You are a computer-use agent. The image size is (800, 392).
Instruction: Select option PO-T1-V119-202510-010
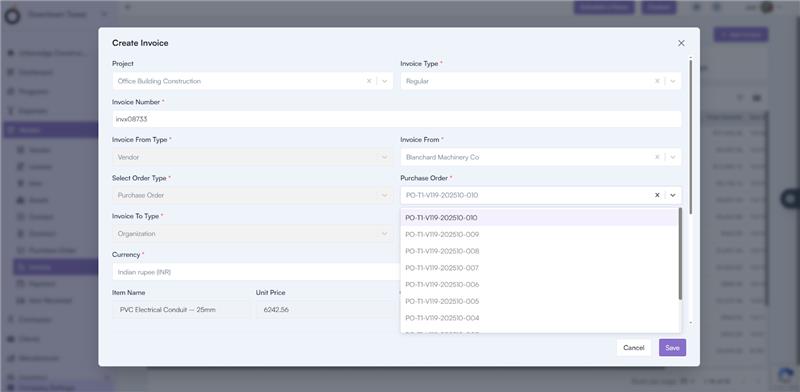[539, 217]
